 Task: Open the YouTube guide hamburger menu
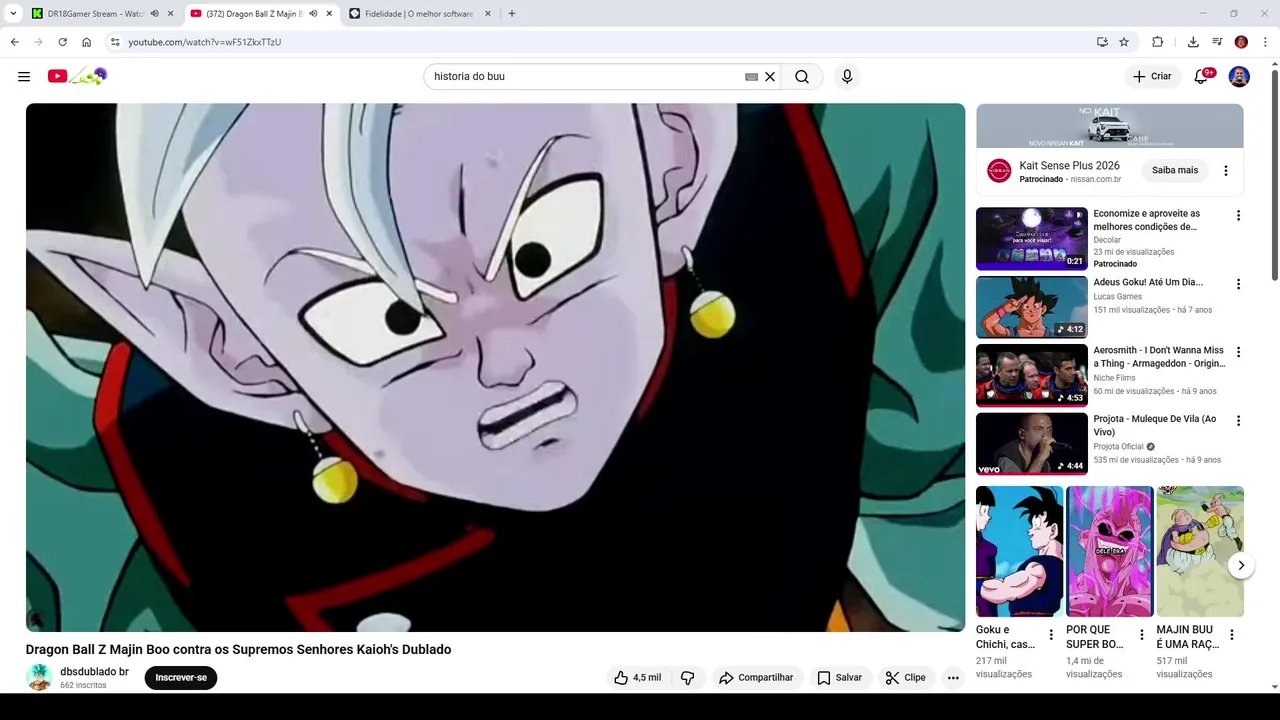(x=24, y=76)
